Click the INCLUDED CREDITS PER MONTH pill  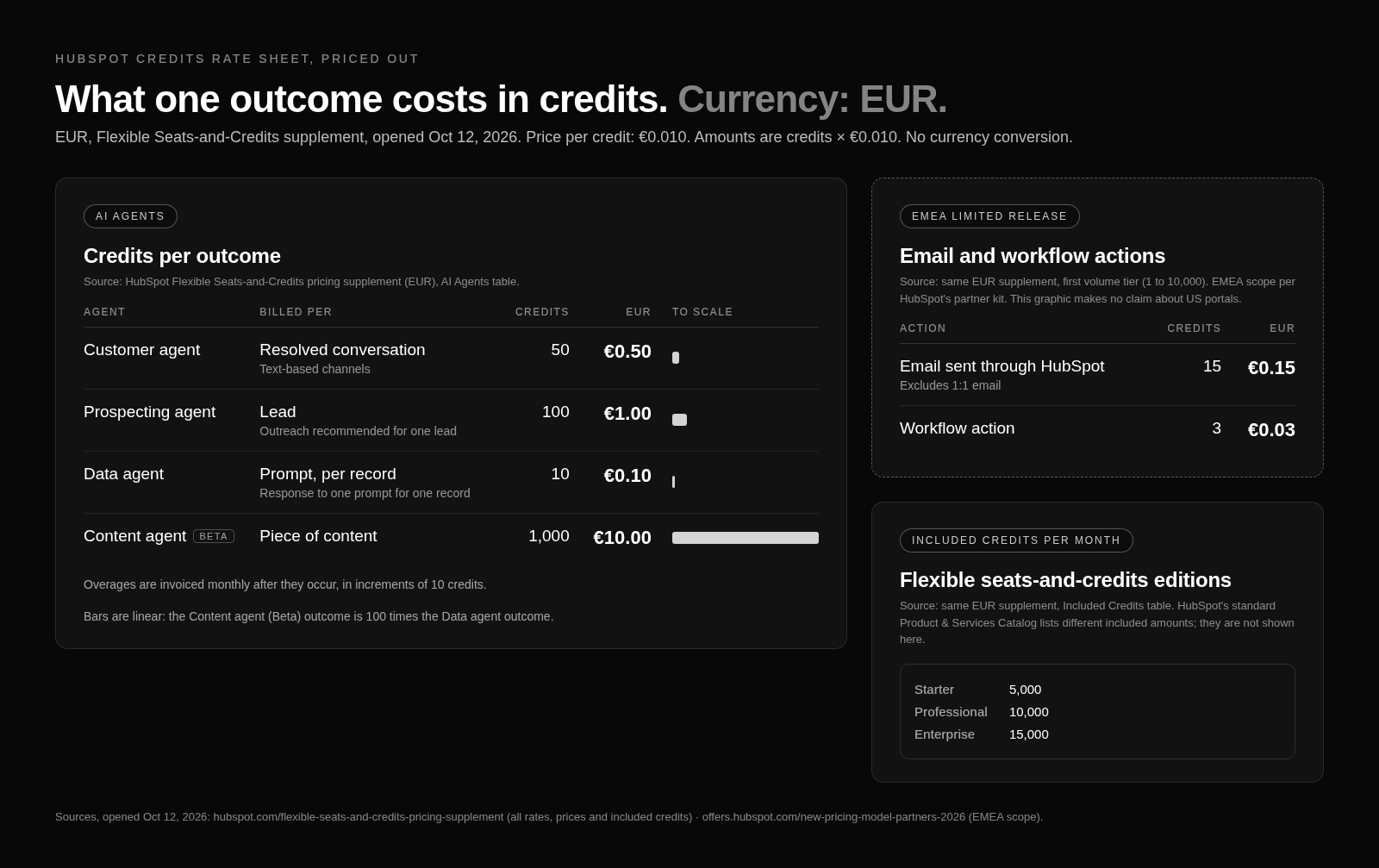click(1016, 540)
